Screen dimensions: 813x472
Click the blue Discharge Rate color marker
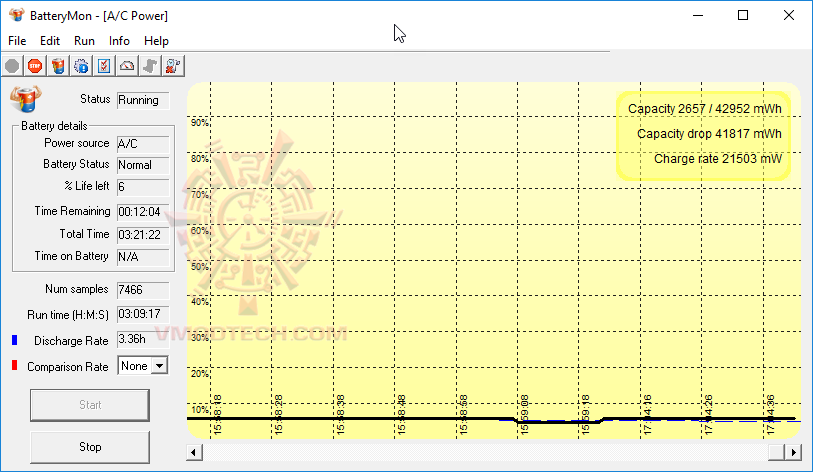click(15, 340)
